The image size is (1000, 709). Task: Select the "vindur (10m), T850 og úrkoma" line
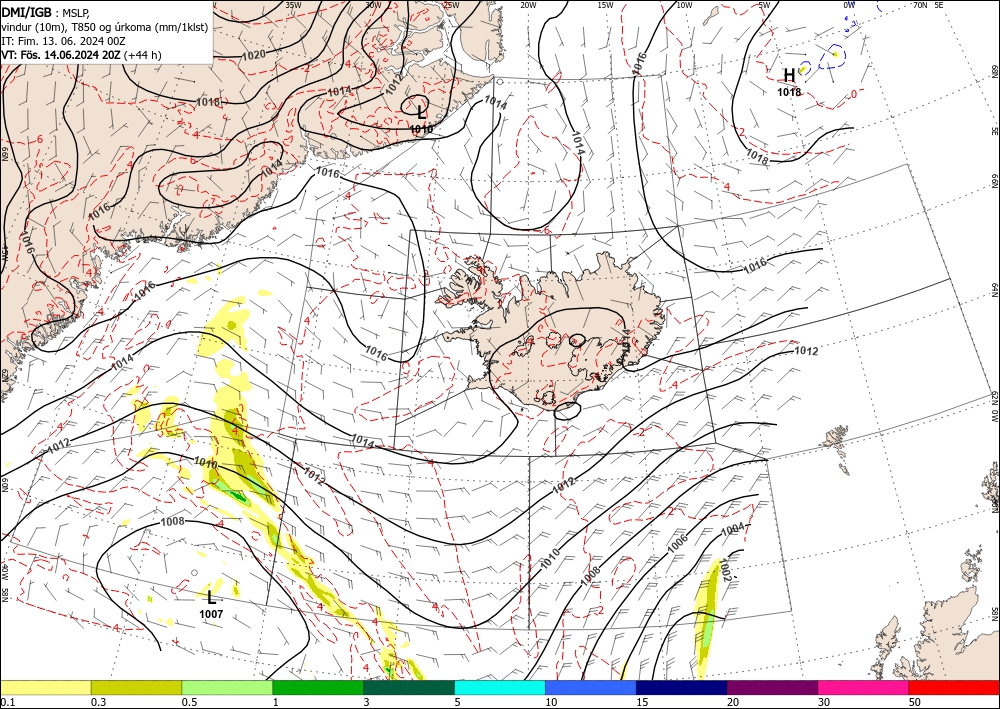point(105,26)
